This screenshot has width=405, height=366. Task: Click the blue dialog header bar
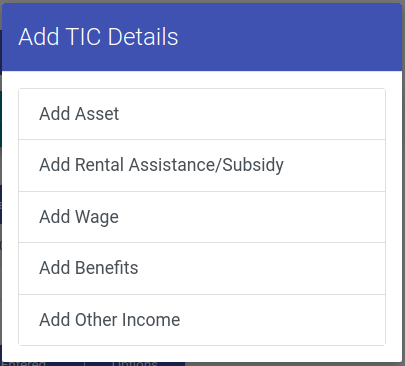point(202,37)
